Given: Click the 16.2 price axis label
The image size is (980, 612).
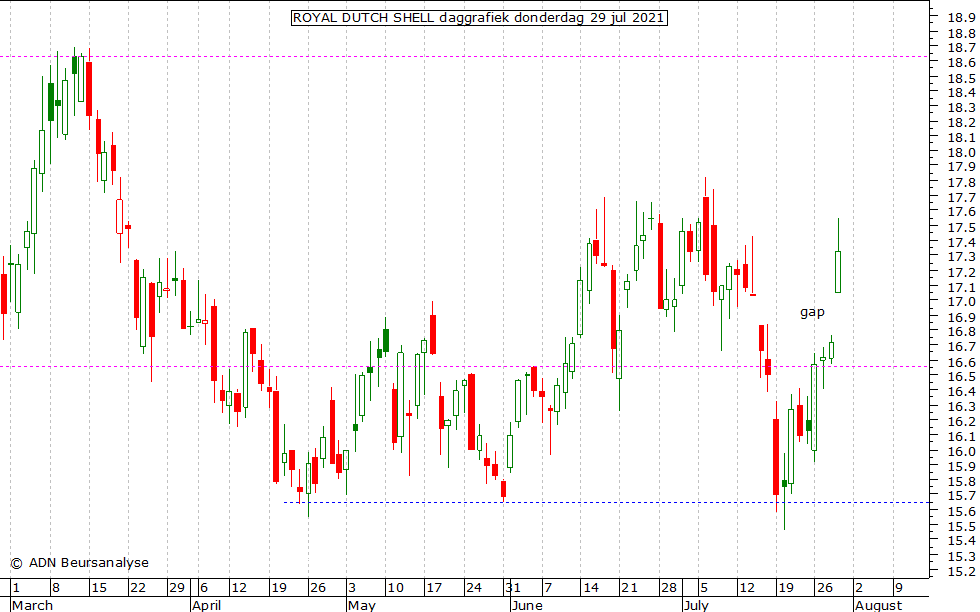Looking at the screenshot, I should pyautogui.click(x=962, y=422).
